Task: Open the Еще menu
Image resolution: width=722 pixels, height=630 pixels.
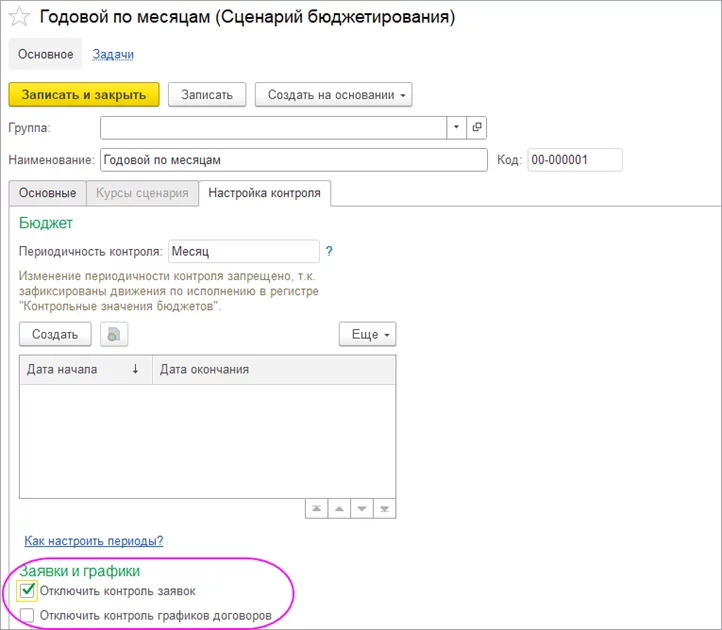Action: coord(367,334)
